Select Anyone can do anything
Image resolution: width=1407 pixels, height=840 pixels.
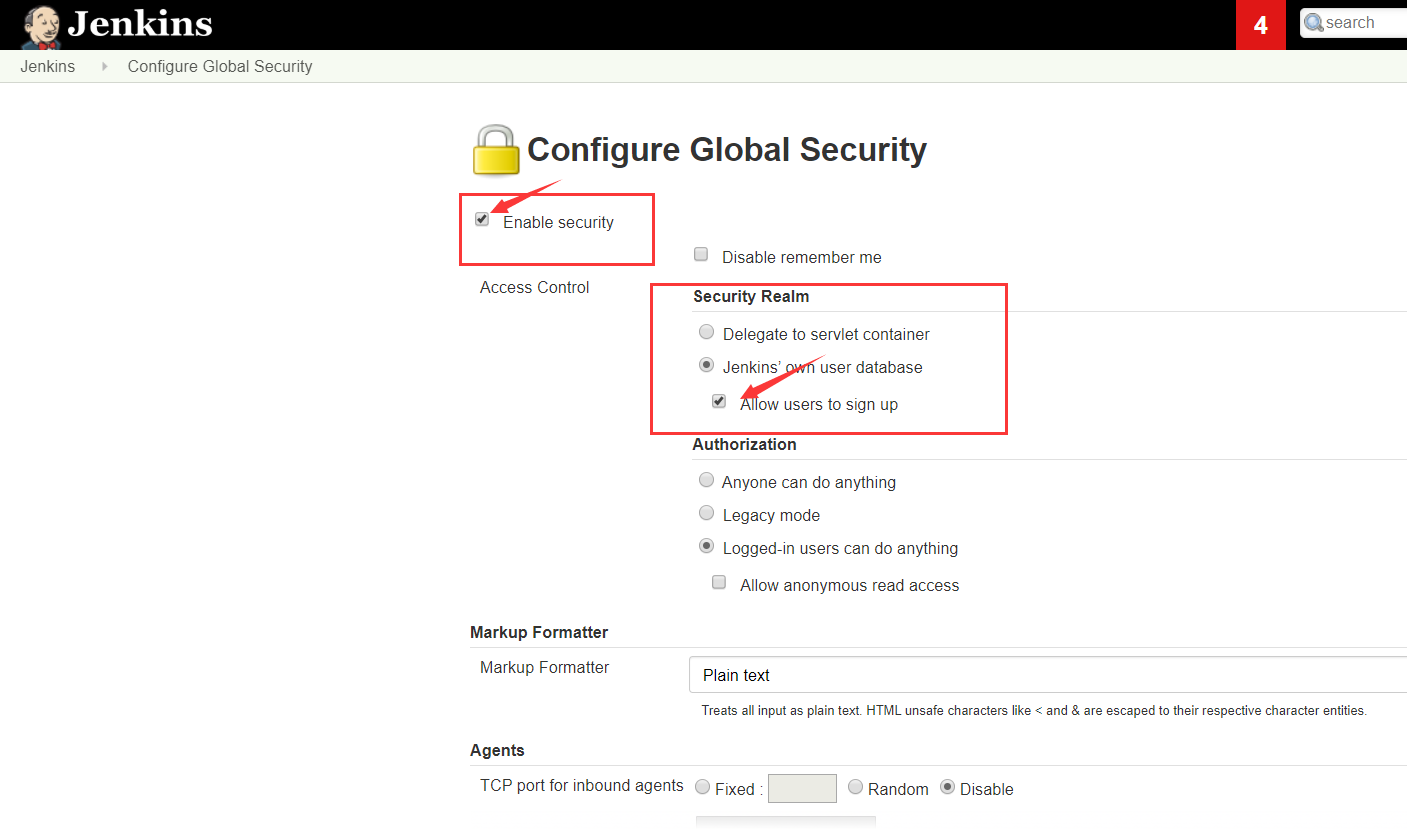(x=706, y=480)
